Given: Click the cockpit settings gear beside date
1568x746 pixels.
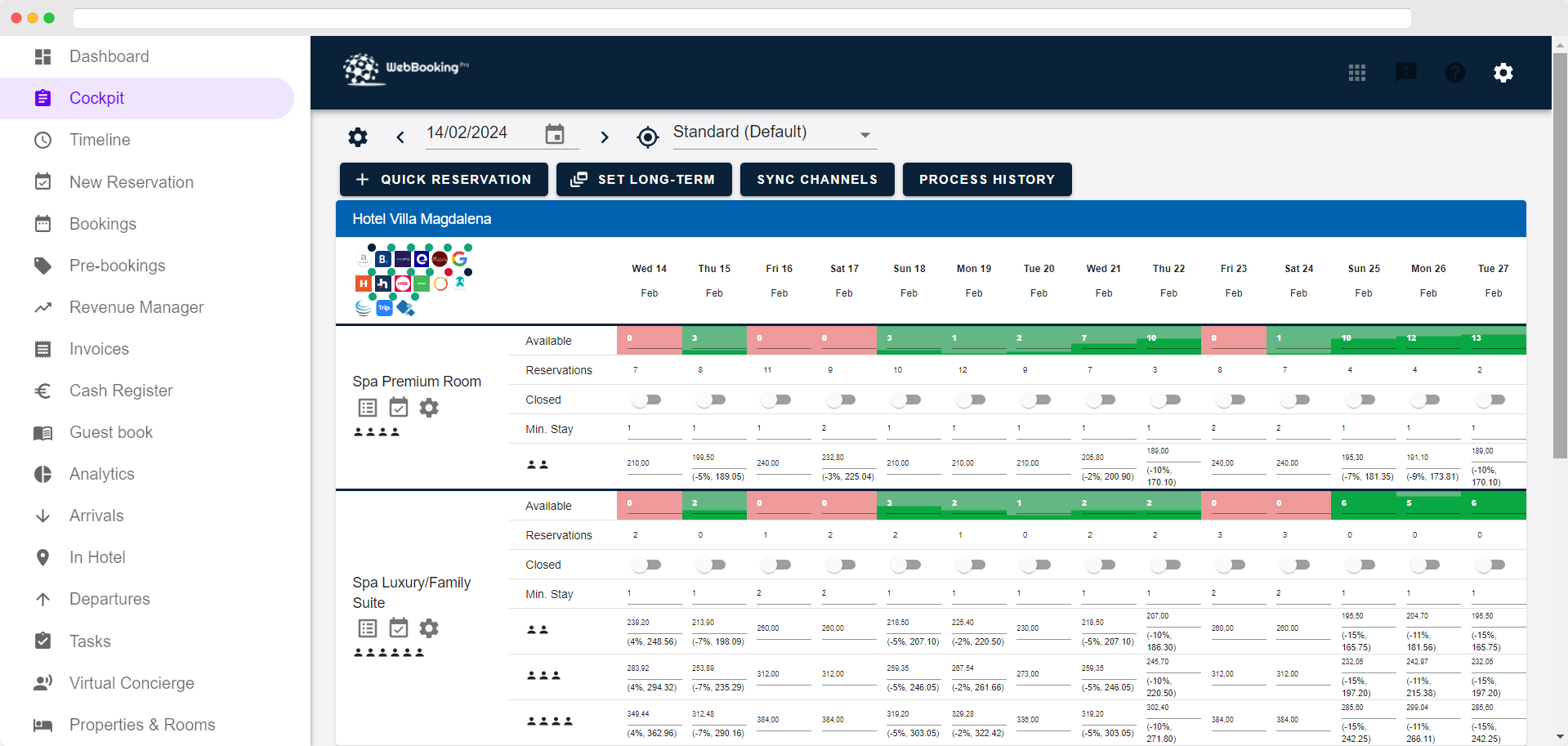Looking at the screenshot, I should coord(357,136).
